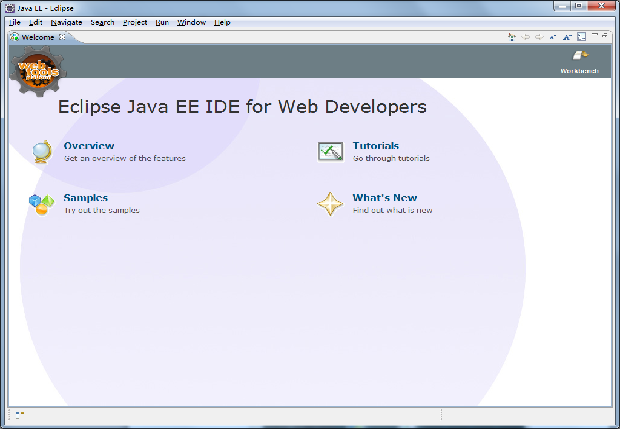Screen dimensions: 621x429
Task: Select the Welcome tab
Action: click(38, 37)
